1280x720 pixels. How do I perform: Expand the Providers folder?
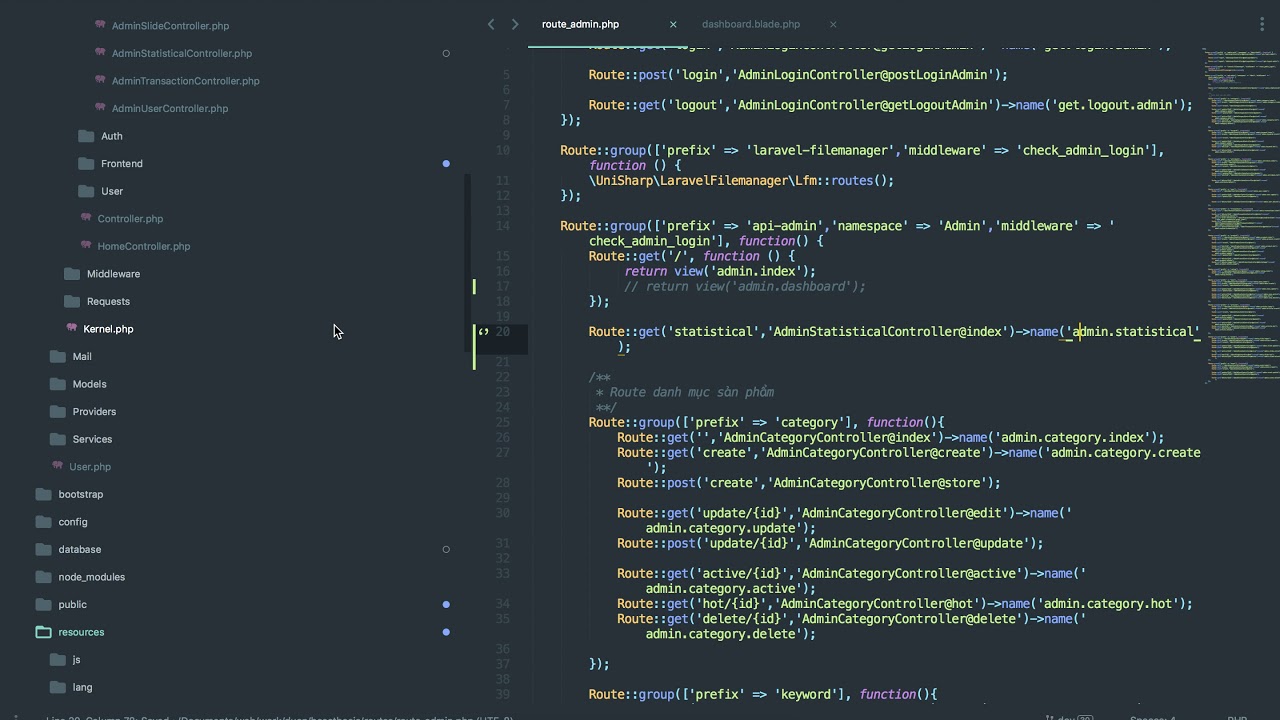(x=94, y=411)
